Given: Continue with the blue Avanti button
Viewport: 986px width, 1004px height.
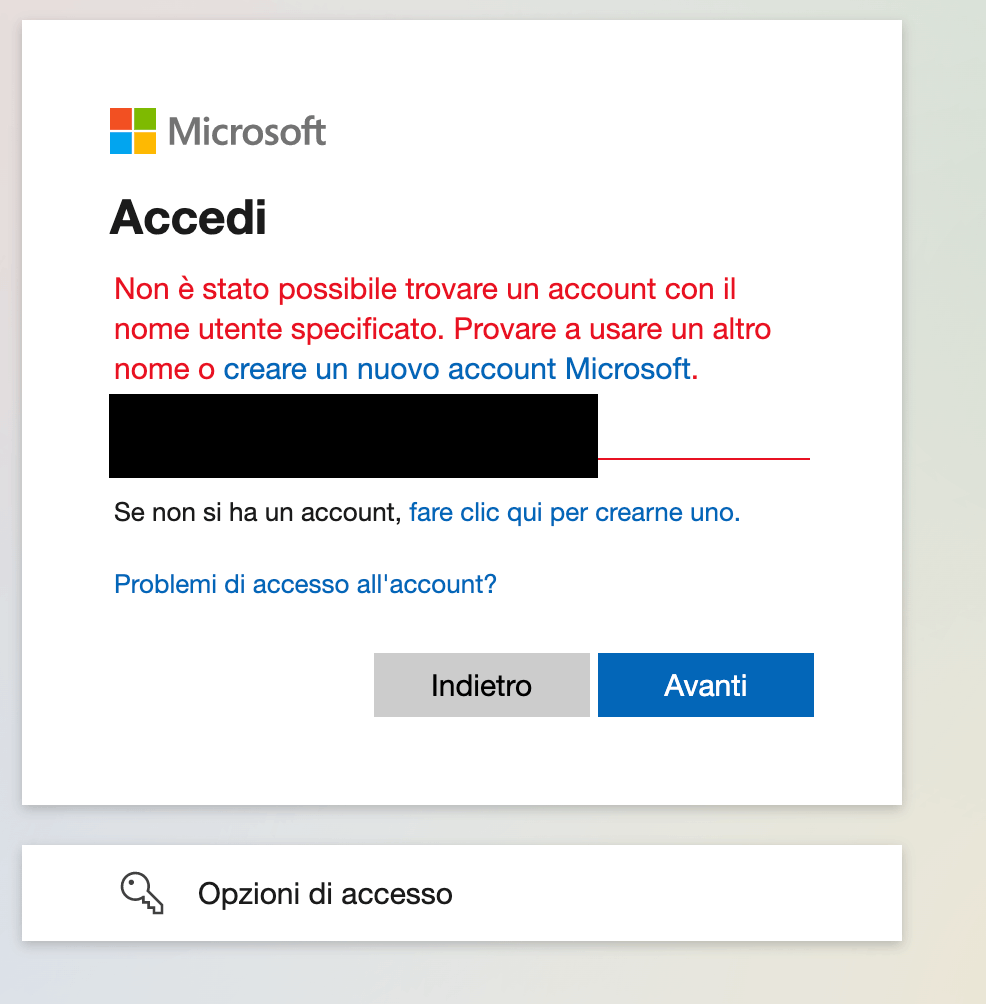Looking at the screenshot, I should click(706, 685).
